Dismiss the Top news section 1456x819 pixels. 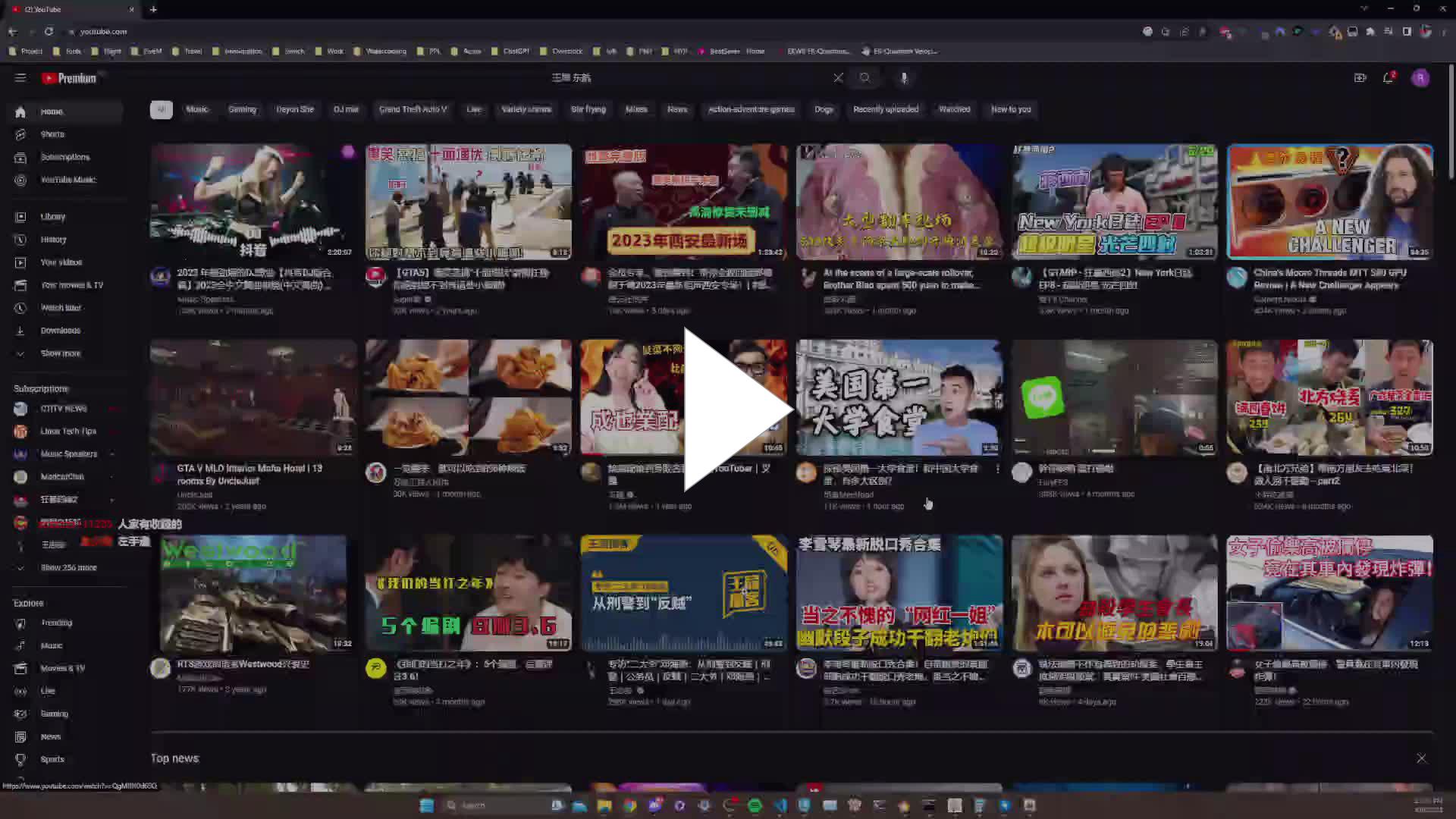coord(1421,758)
